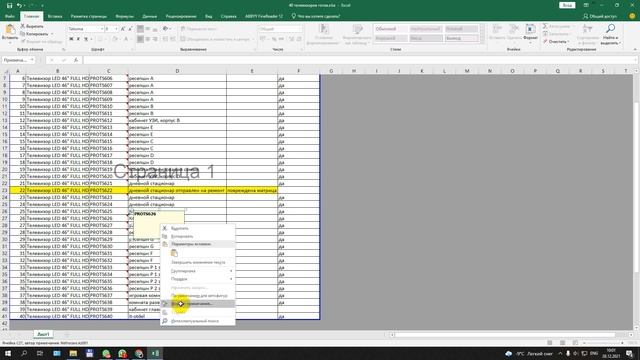The height and width of the screenshot is (360, 640).
Task: Choose Копировать in the context menu
Action: (x=198, y=236)
